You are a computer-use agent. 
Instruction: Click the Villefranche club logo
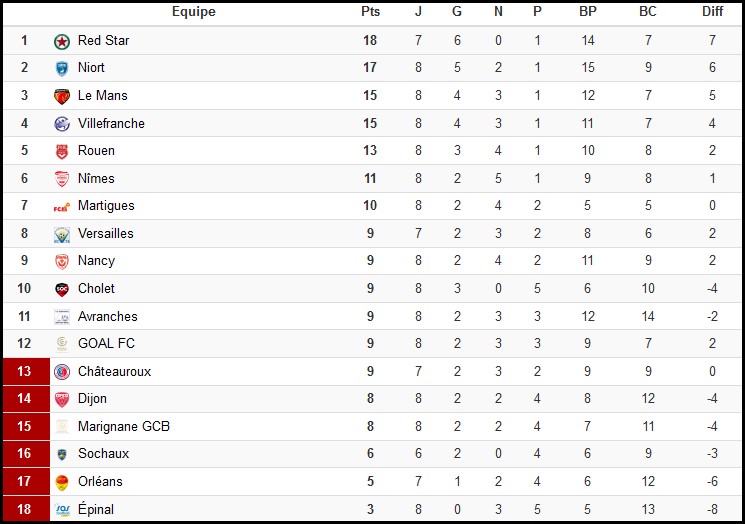point(62,124)
